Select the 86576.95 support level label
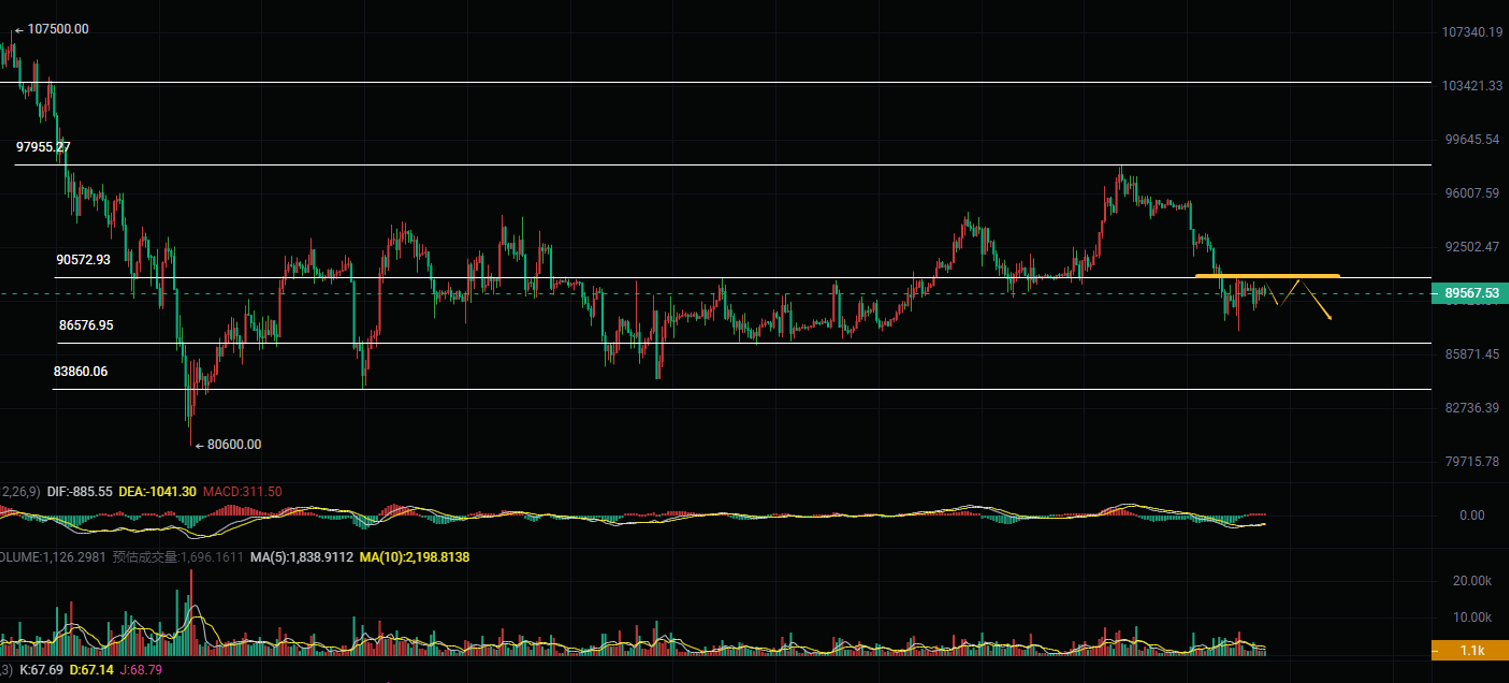Viewport: 1509px width, 683px height. click(86, 325)
